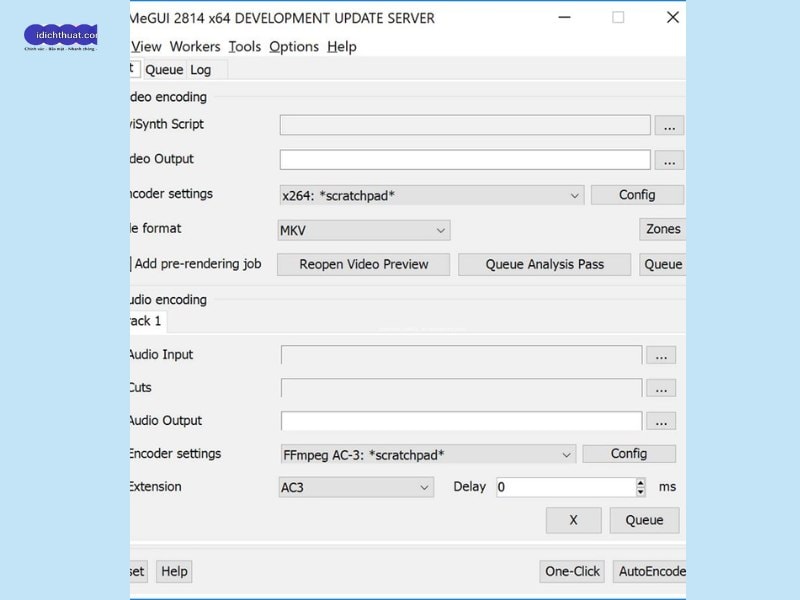This screenshot has height=600, width=800.
Task: Click browse button for Video Output
Action: (669, 160)
